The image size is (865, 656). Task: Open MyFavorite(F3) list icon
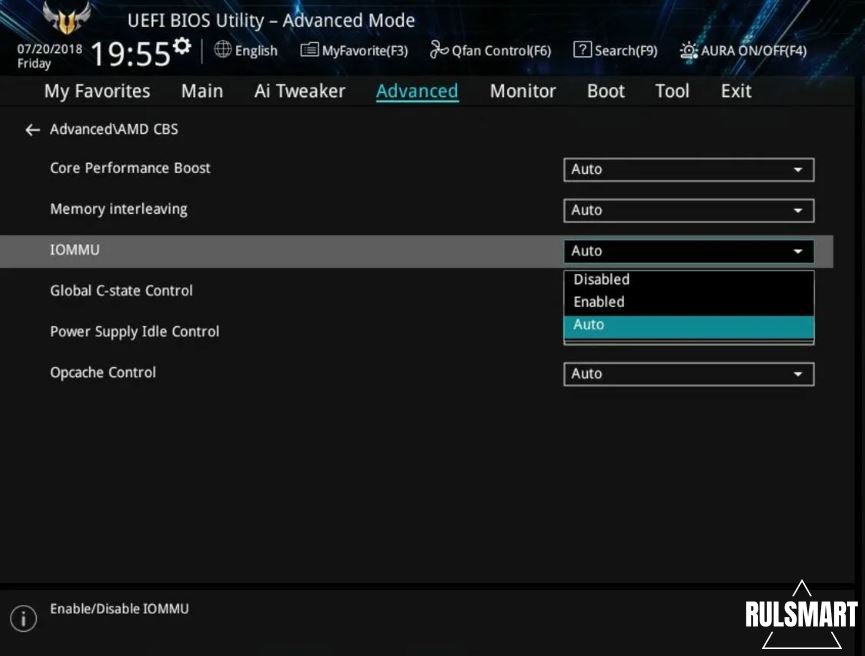309,50
